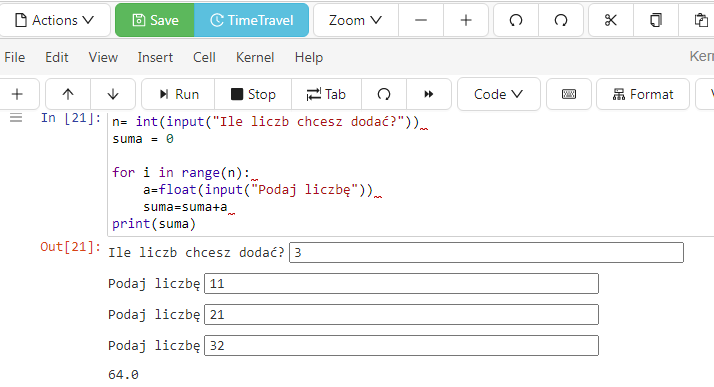Redo the last change

pos(561,20)
